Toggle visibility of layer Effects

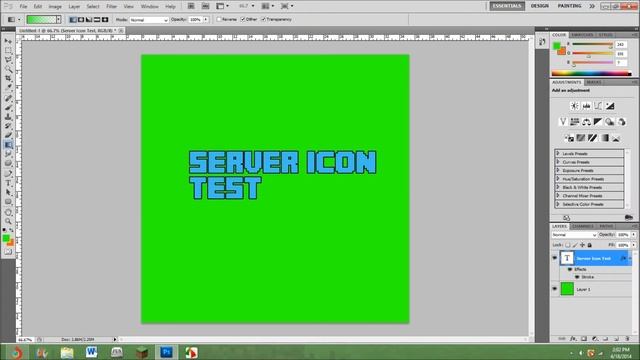point(570,269)
